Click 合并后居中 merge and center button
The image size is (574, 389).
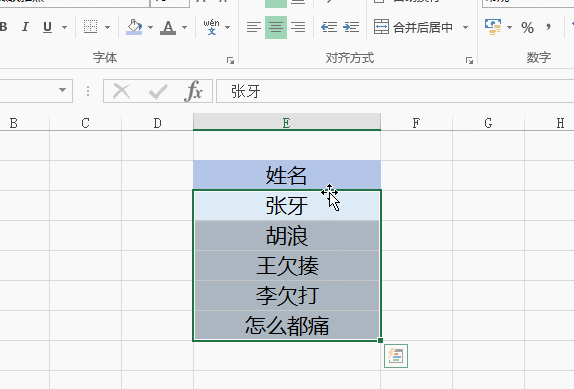pyautogui.click(x=414, y=27)
